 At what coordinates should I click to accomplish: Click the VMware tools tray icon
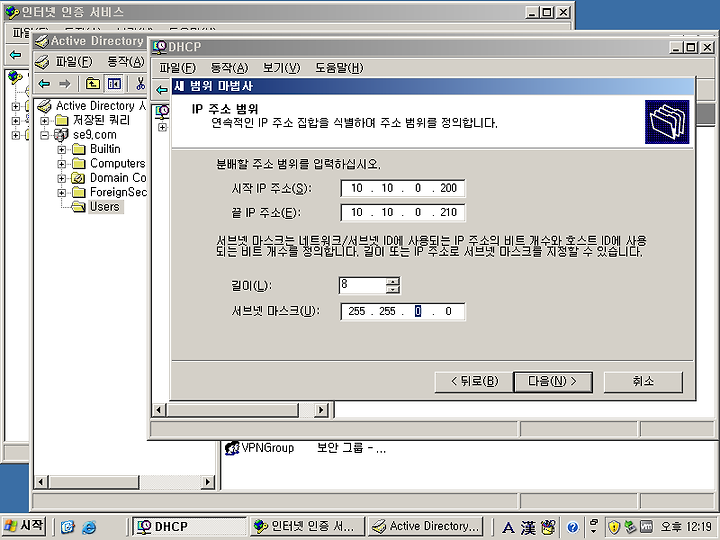[x=646, y=527]
